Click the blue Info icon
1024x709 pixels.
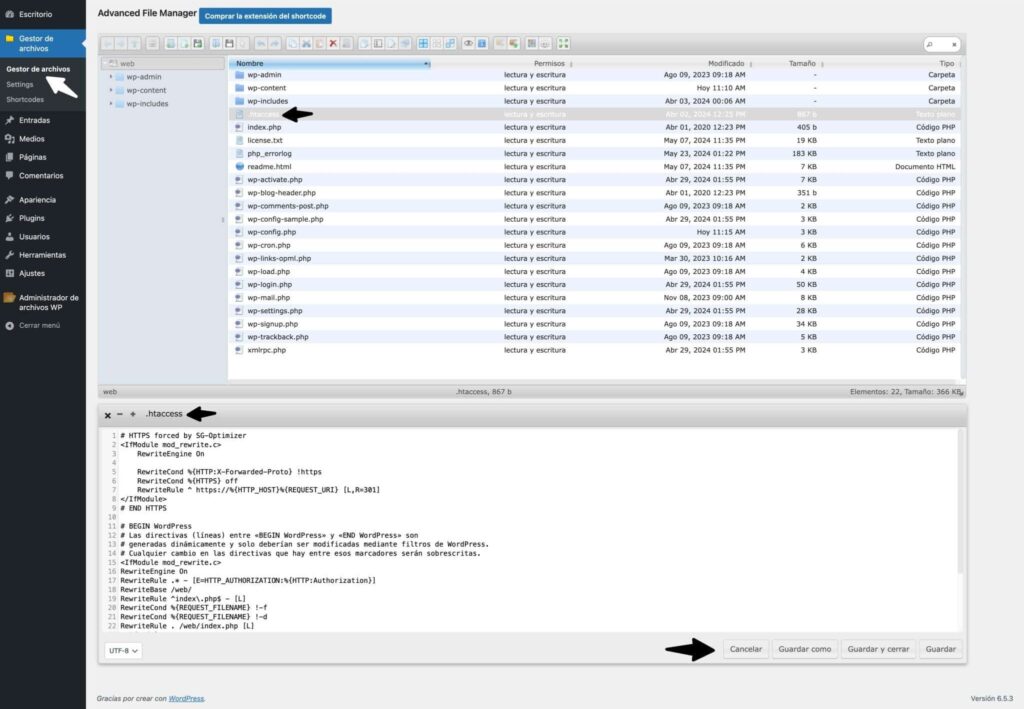tap(482, 44)
